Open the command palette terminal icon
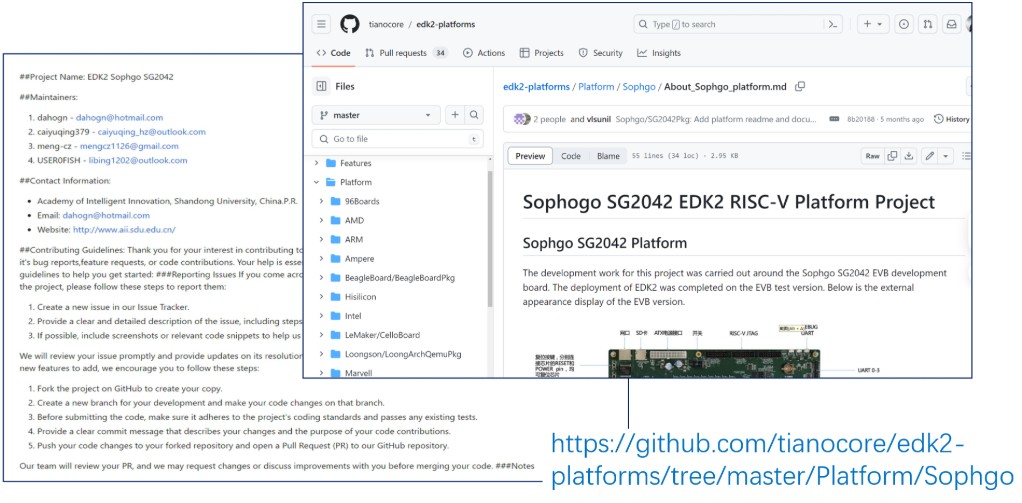This screenshot has width=1022, height=503. (832, 25)
